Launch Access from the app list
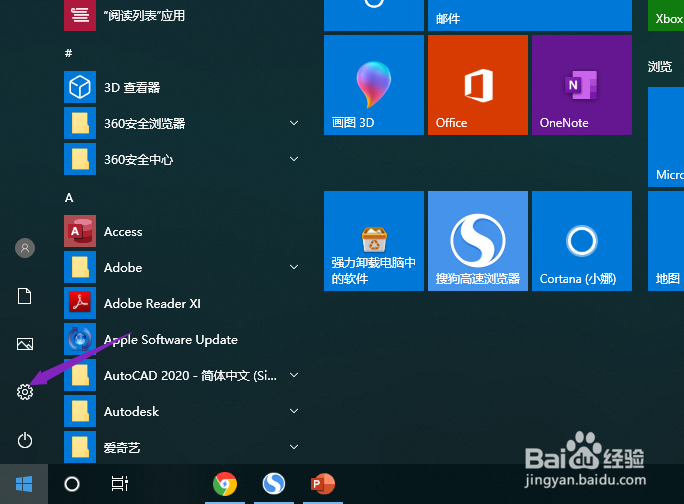Viewport: 684px width, 504px height. pos(182,231)
